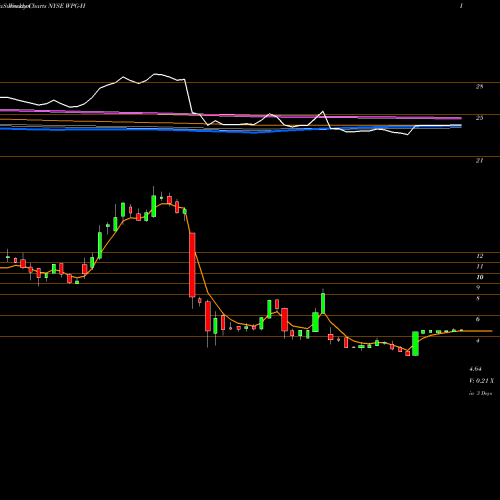The image size is (500, 500).
Task: Click the large green candle at the recent rebound
Action: [x=415, y=343]
